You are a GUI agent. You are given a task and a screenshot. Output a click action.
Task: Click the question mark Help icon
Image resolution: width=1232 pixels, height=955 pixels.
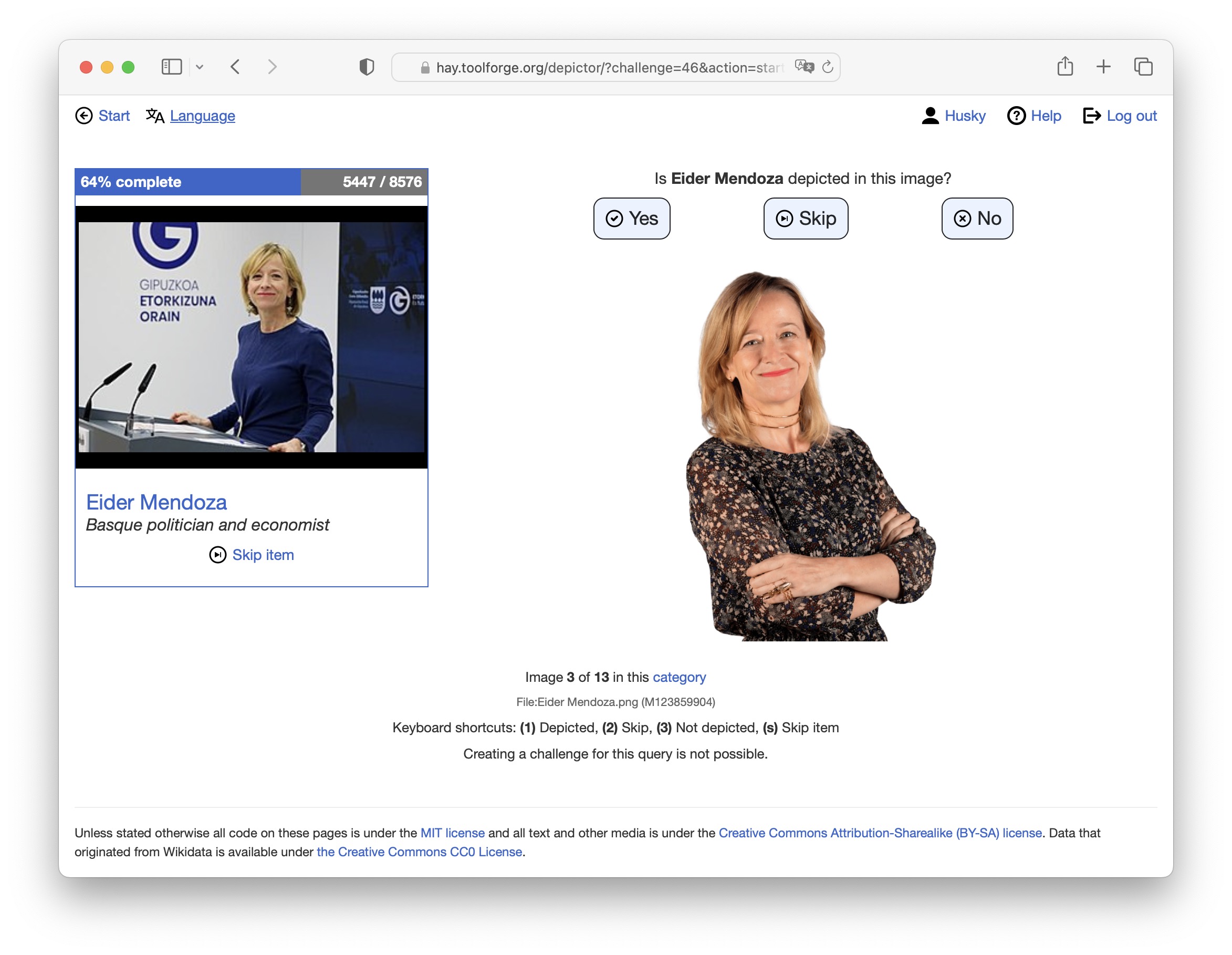pos(1017,116)
